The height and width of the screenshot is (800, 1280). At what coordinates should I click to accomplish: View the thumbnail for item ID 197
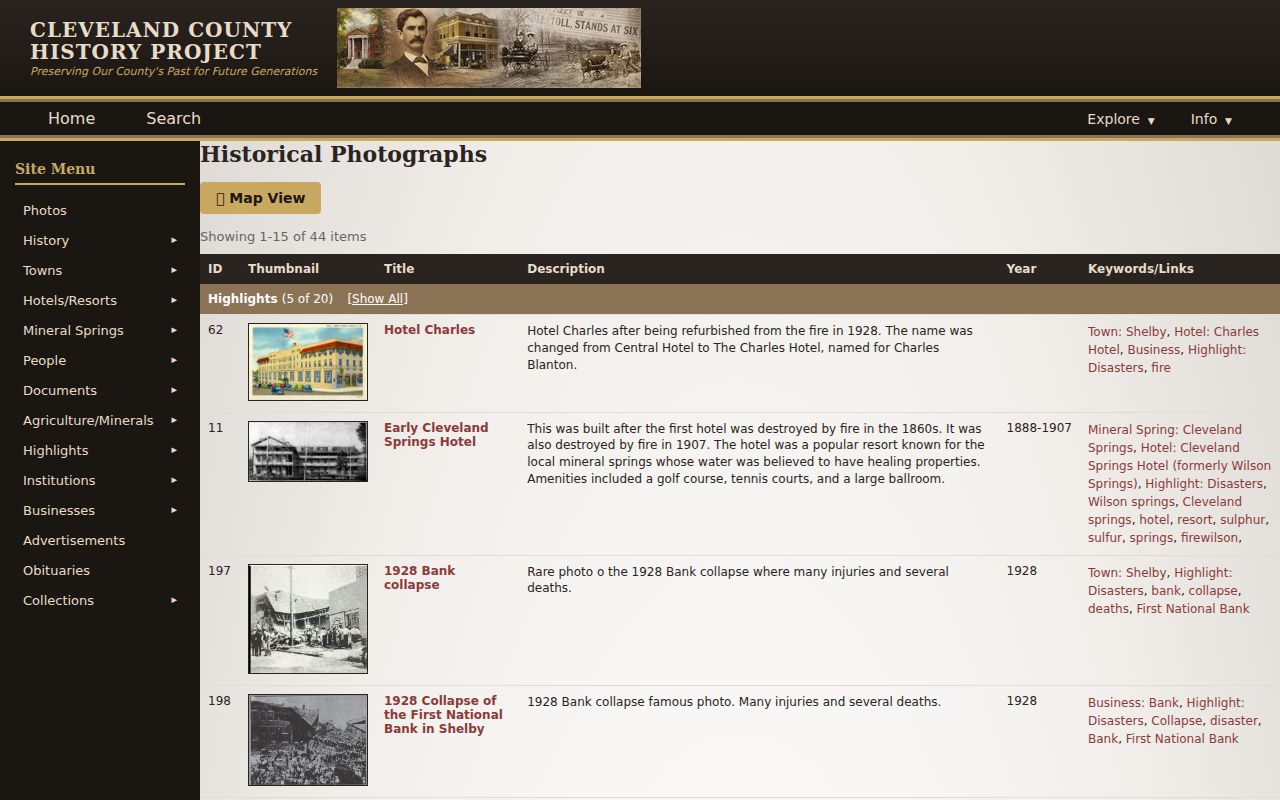308,619
